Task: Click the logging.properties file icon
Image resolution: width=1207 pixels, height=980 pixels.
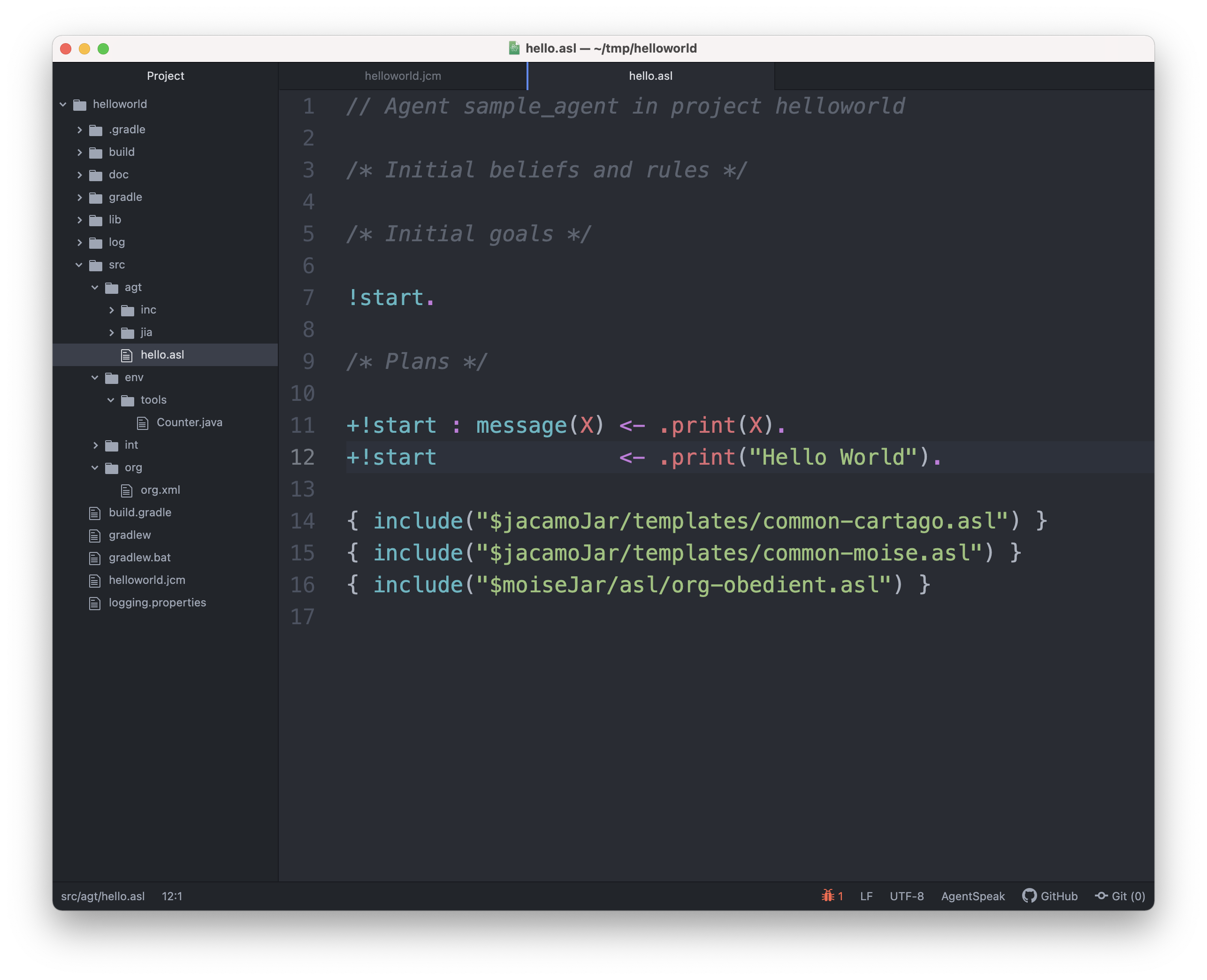Action: click(x=95, y=604)
